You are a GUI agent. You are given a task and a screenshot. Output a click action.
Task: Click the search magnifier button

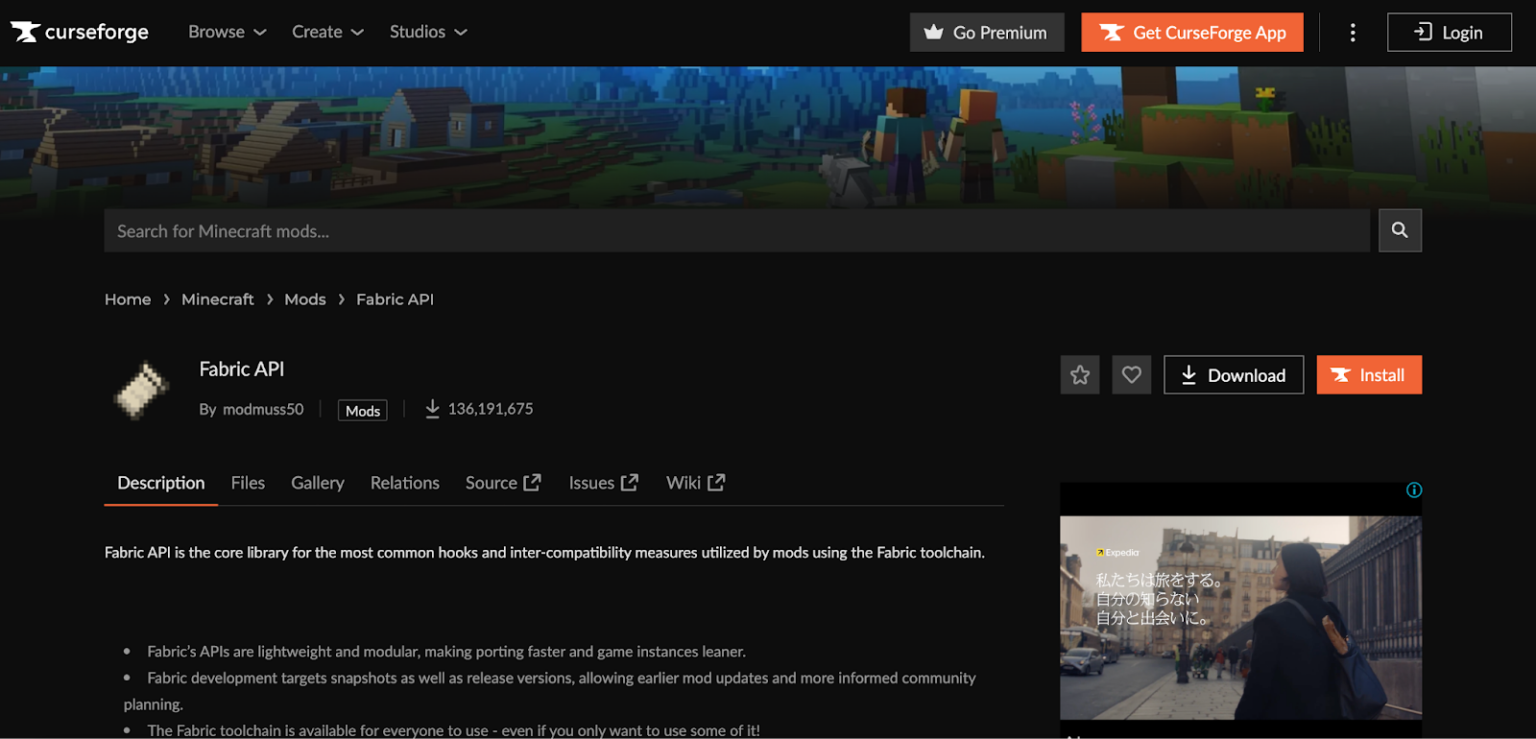click(x=1399, y=230)
